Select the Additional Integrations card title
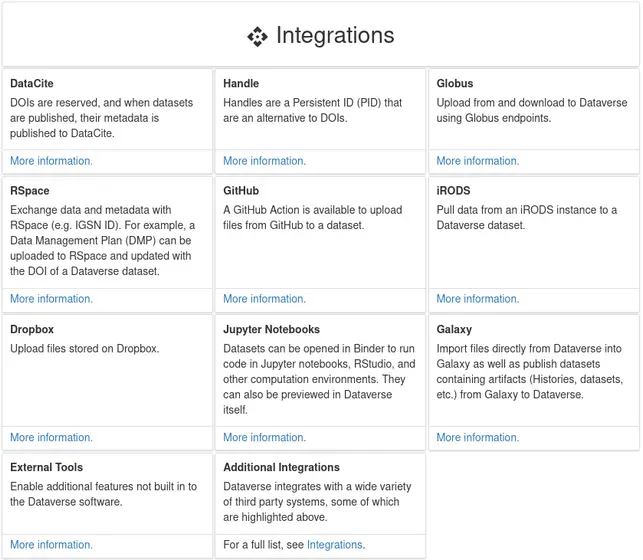The image size is (643, 560). click(x=281, y=467)
